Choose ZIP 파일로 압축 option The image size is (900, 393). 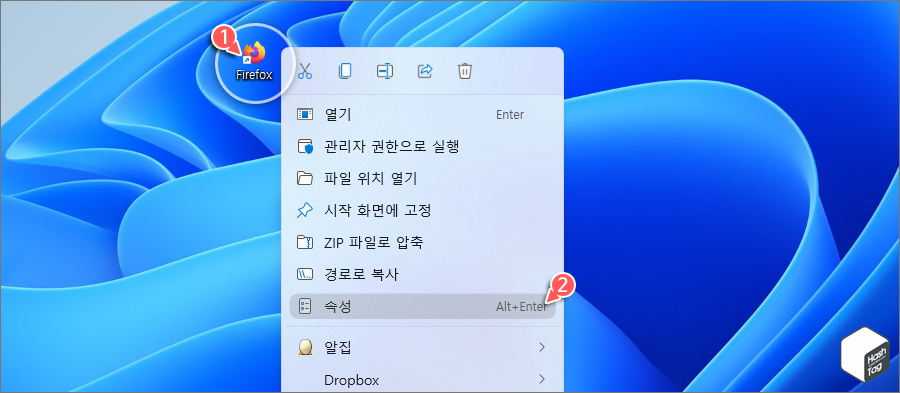[x=422, y=242]
